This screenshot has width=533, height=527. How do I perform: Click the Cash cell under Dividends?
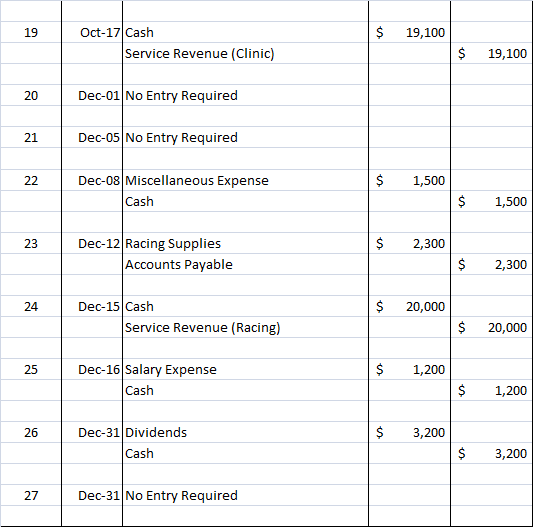[x=245, y=453]
